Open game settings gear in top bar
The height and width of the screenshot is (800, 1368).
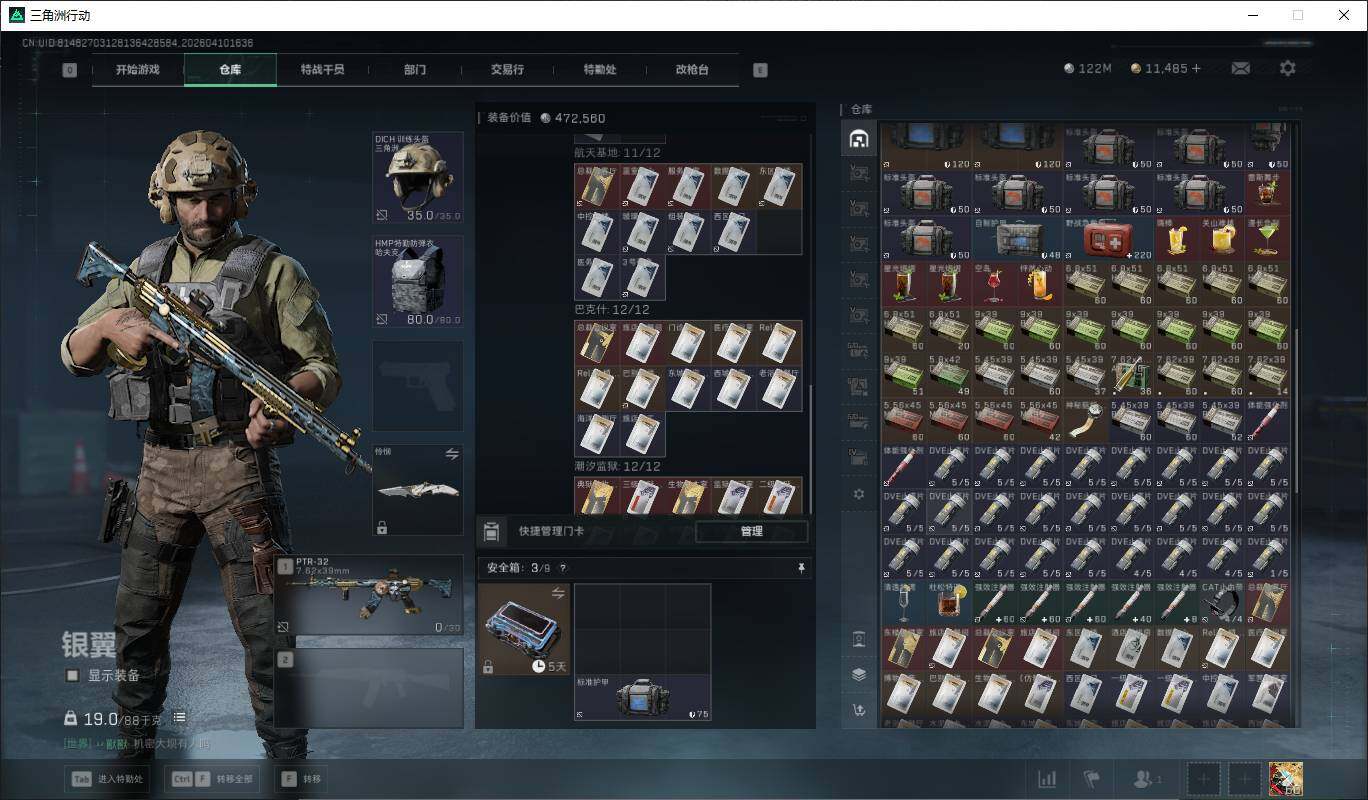pos(1288,68)
